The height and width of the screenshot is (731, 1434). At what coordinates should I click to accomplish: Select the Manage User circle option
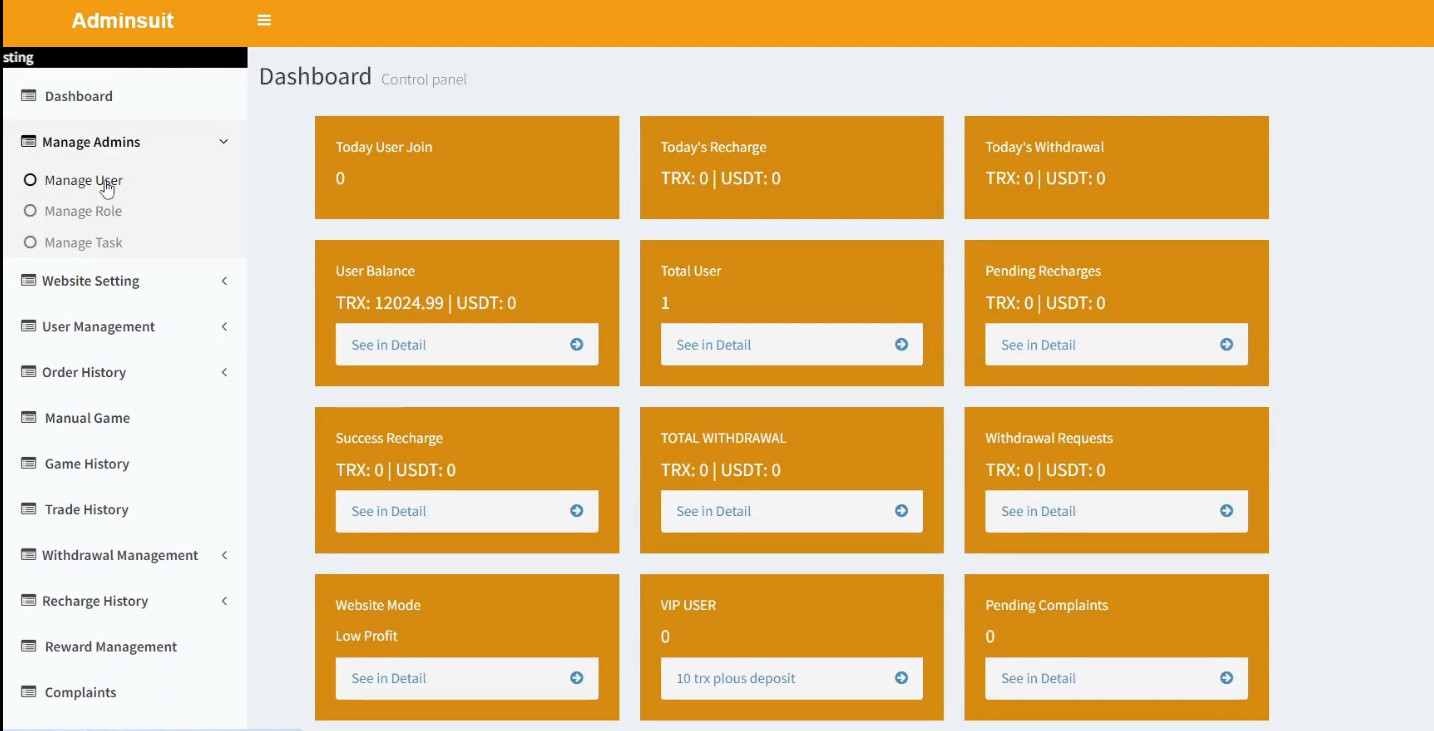tap(30, 180)
